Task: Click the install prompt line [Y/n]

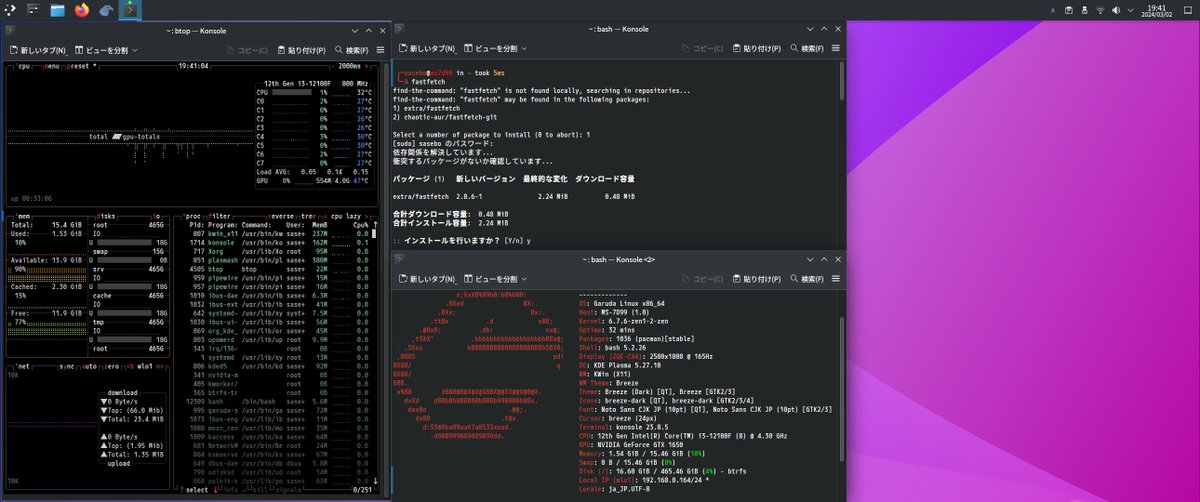Action: coord(463,241)
